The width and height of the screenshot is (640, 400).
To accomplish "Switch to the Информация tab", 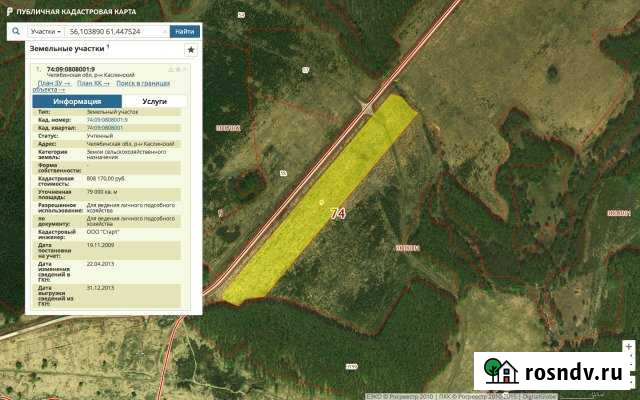I will click(x=77, y=101).
